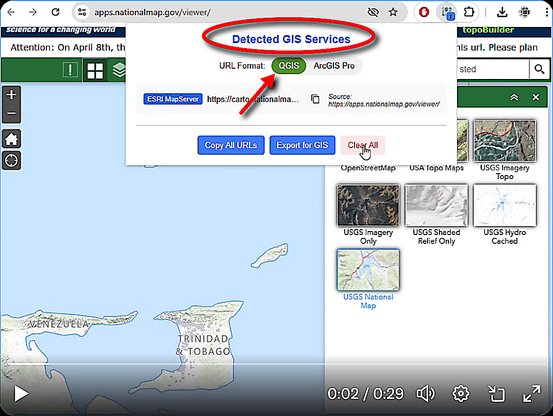Select ArcGIS Pro URL format

(334, 66)
